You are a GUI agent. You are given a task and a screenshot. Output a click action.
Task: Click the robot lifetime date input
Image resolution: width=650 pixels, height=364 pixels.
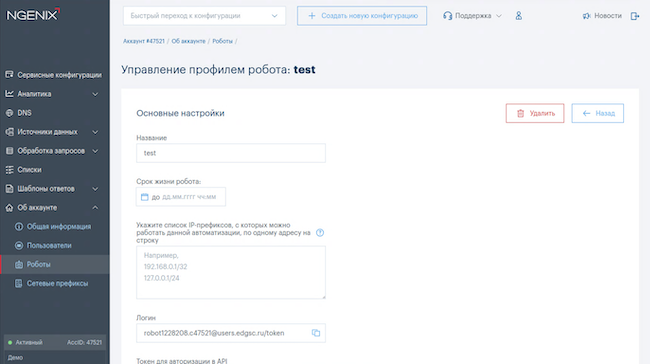[x=181, y=197]
